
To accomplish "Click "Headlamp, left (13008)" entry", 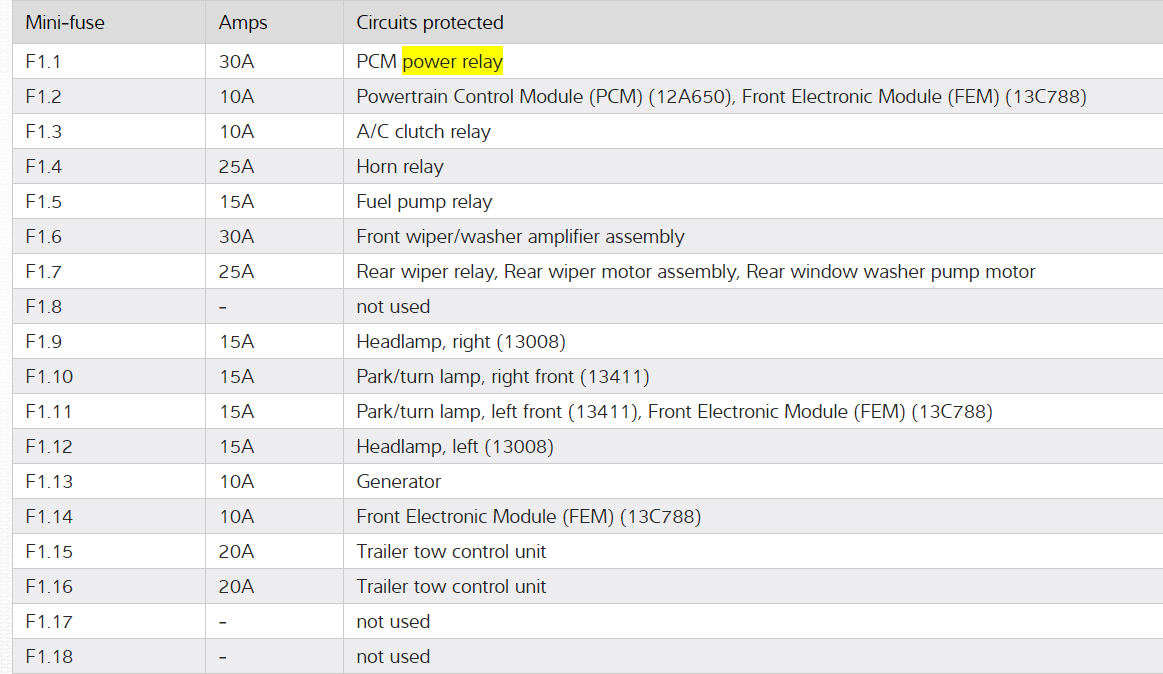I will [x=455, y=447].
